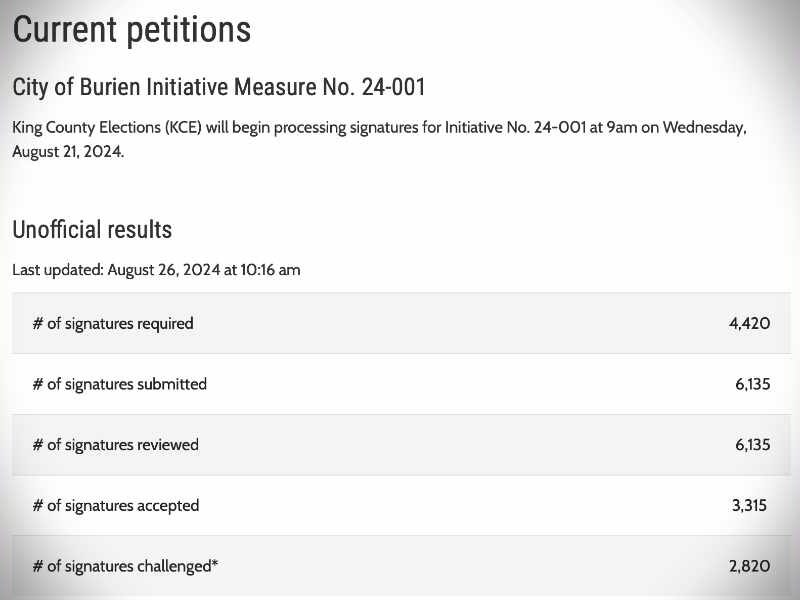Click the asterisk after challenged
This screenshot has width=800, height=600.
215,563
